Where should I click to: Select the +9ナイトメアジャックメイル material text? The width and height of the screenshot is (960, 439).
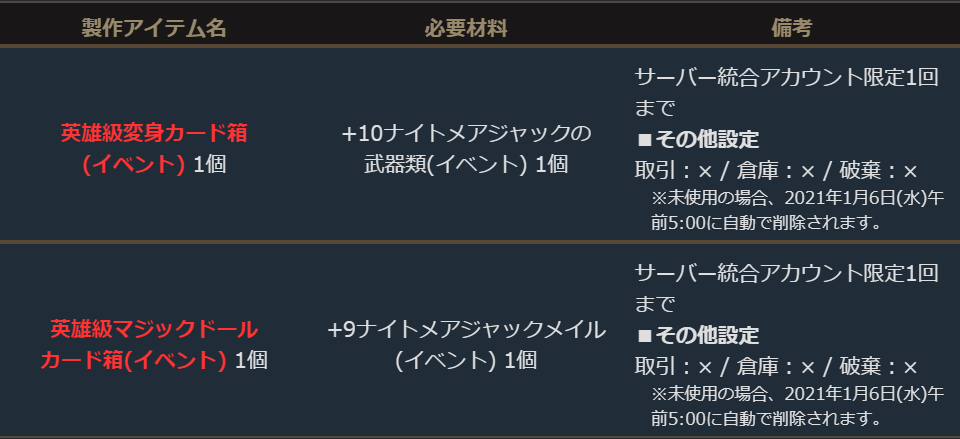(x=466, y=328)
